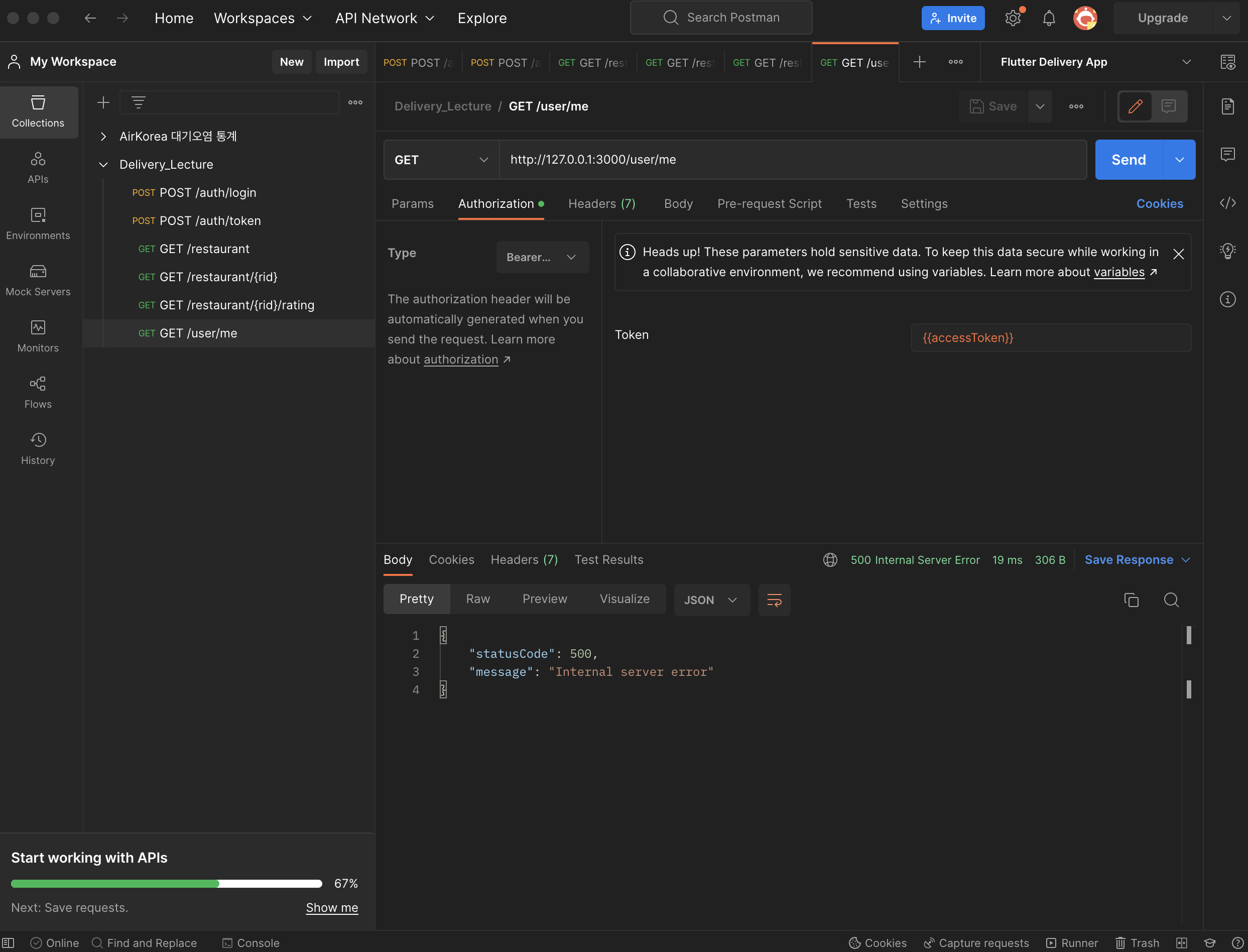Image resolution: width=1248 pixels, height=952 pixels.
Task: Open Environments in the sidebar
Action: [38, 224]
